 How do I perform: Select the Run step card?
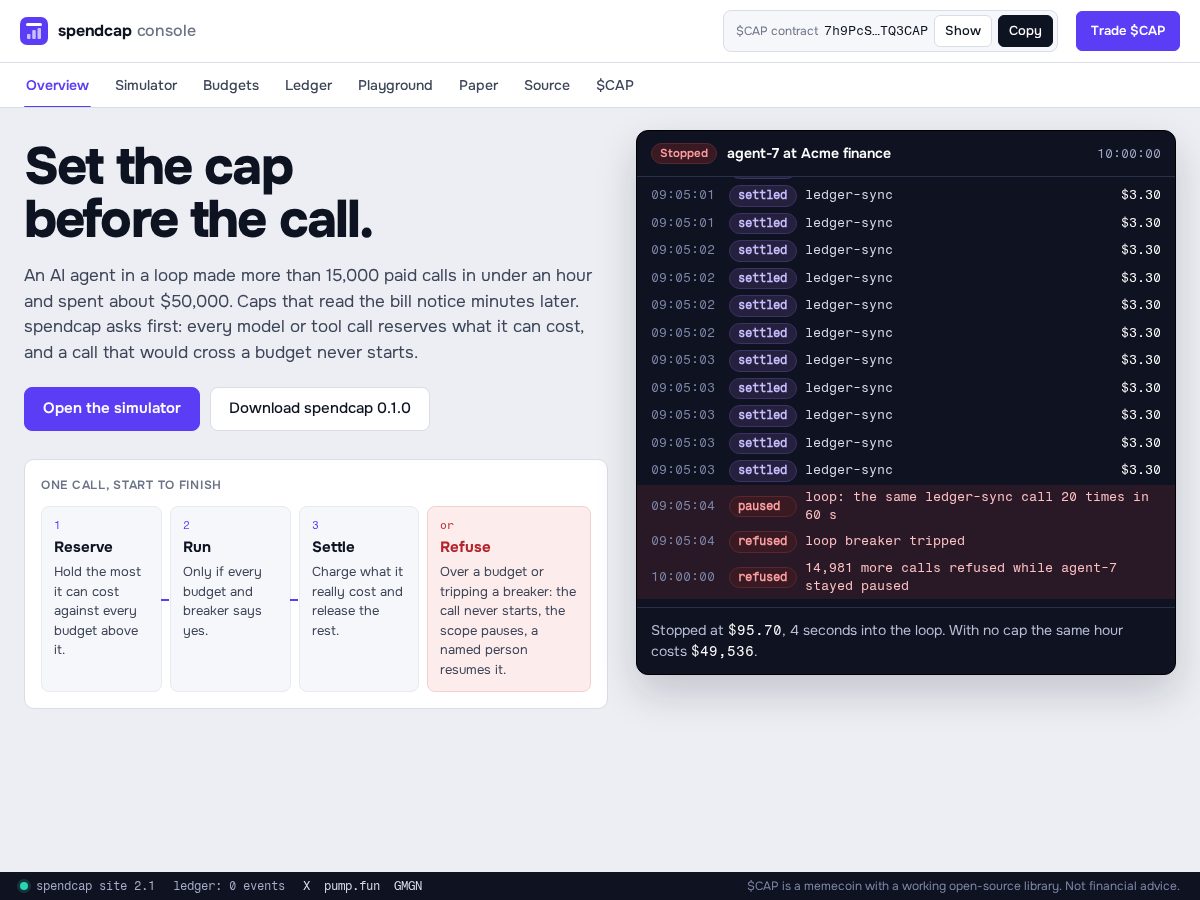click(230, 599)
